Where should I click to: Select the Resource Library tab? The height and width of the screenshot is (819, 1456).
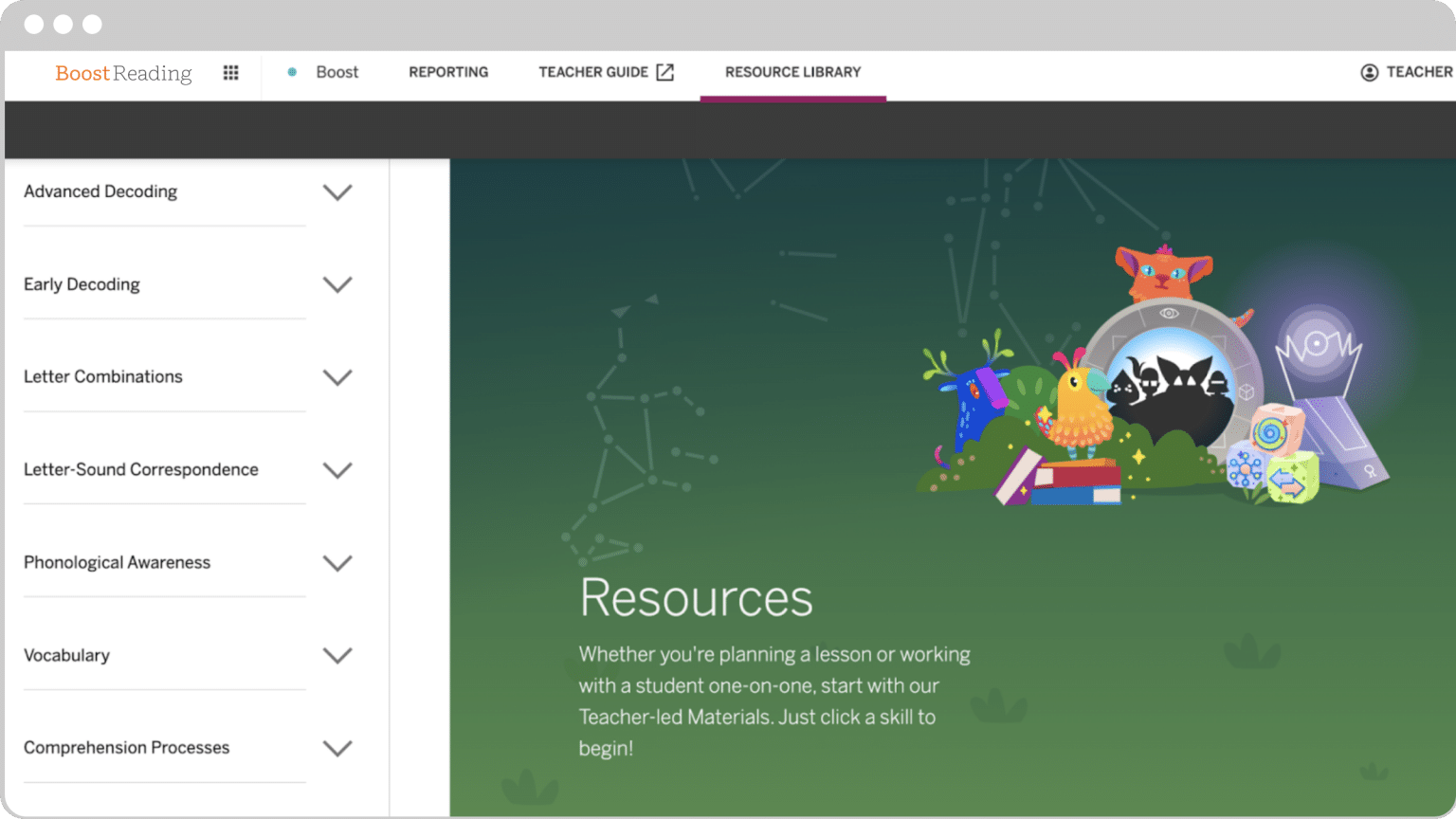click(792, 72)
